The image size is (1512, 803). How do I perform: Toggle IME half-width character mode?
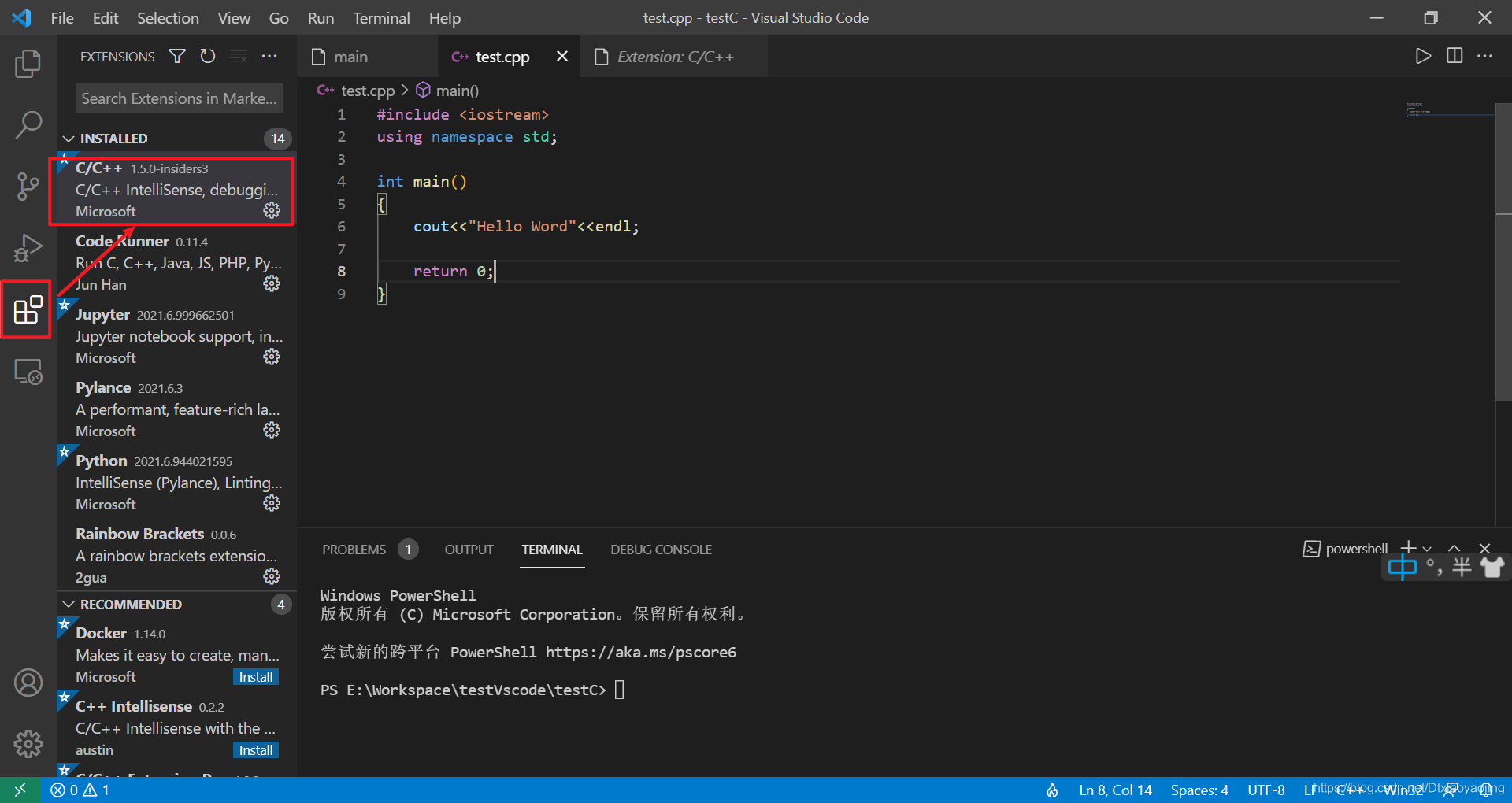click(x=1462, y=567)
